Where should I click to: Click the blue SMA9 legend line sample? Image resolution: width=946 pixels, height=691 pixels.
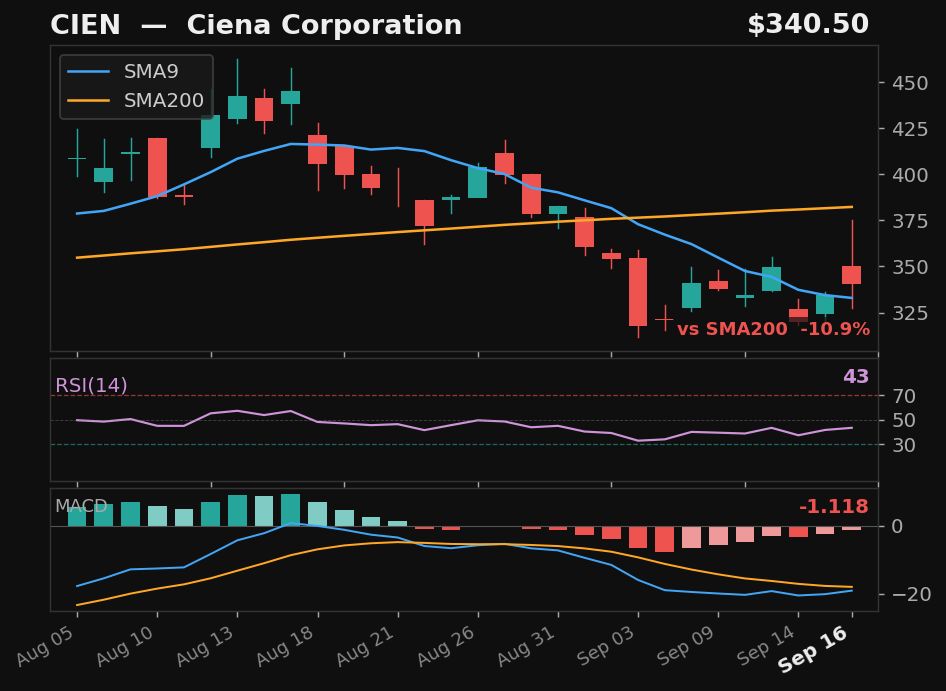tap(89, 72)
